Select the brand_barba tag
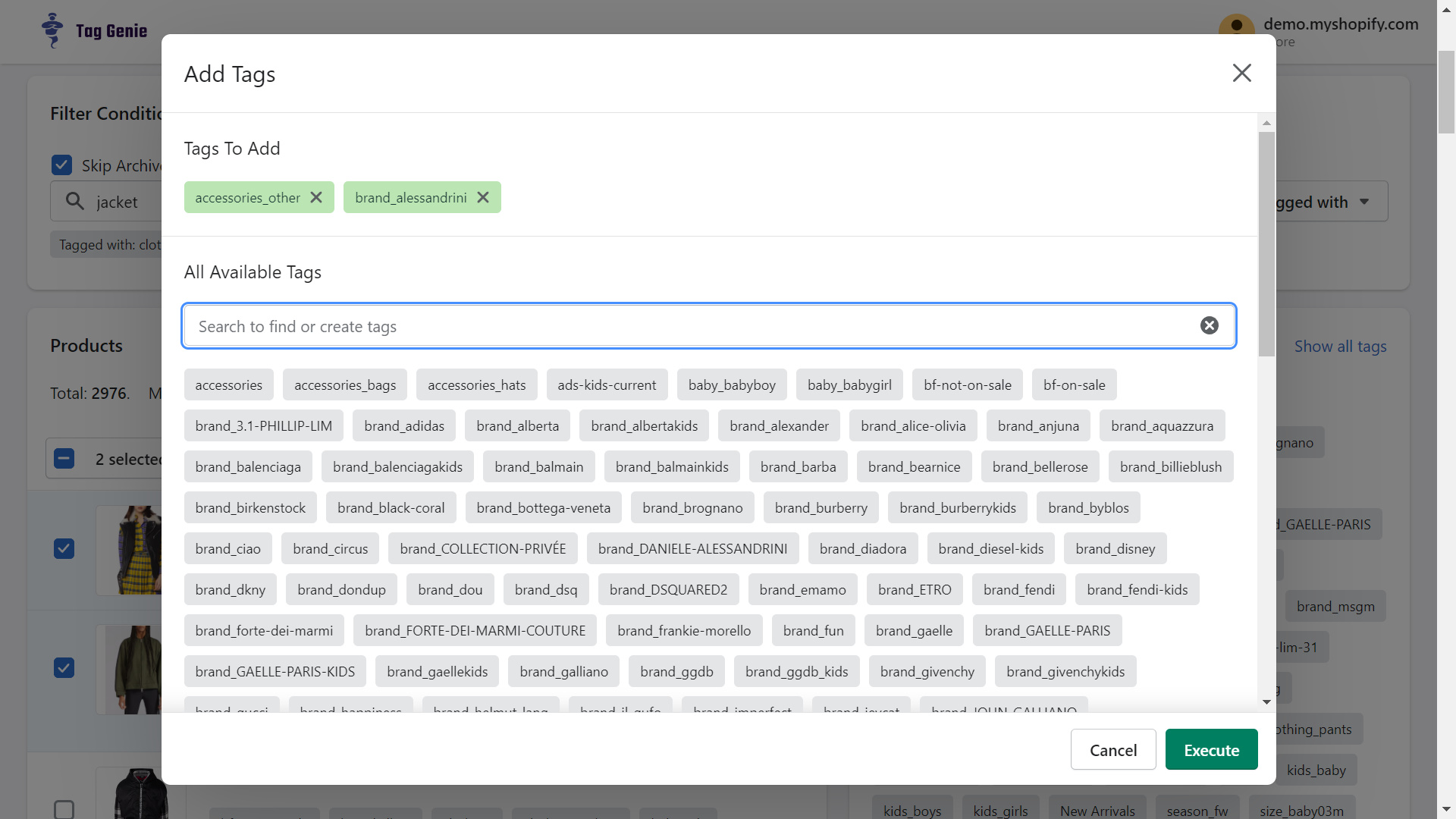Image resolution: width=1456 pixels, height=819 pixels. pyautogui.click(x=798, y=466)
